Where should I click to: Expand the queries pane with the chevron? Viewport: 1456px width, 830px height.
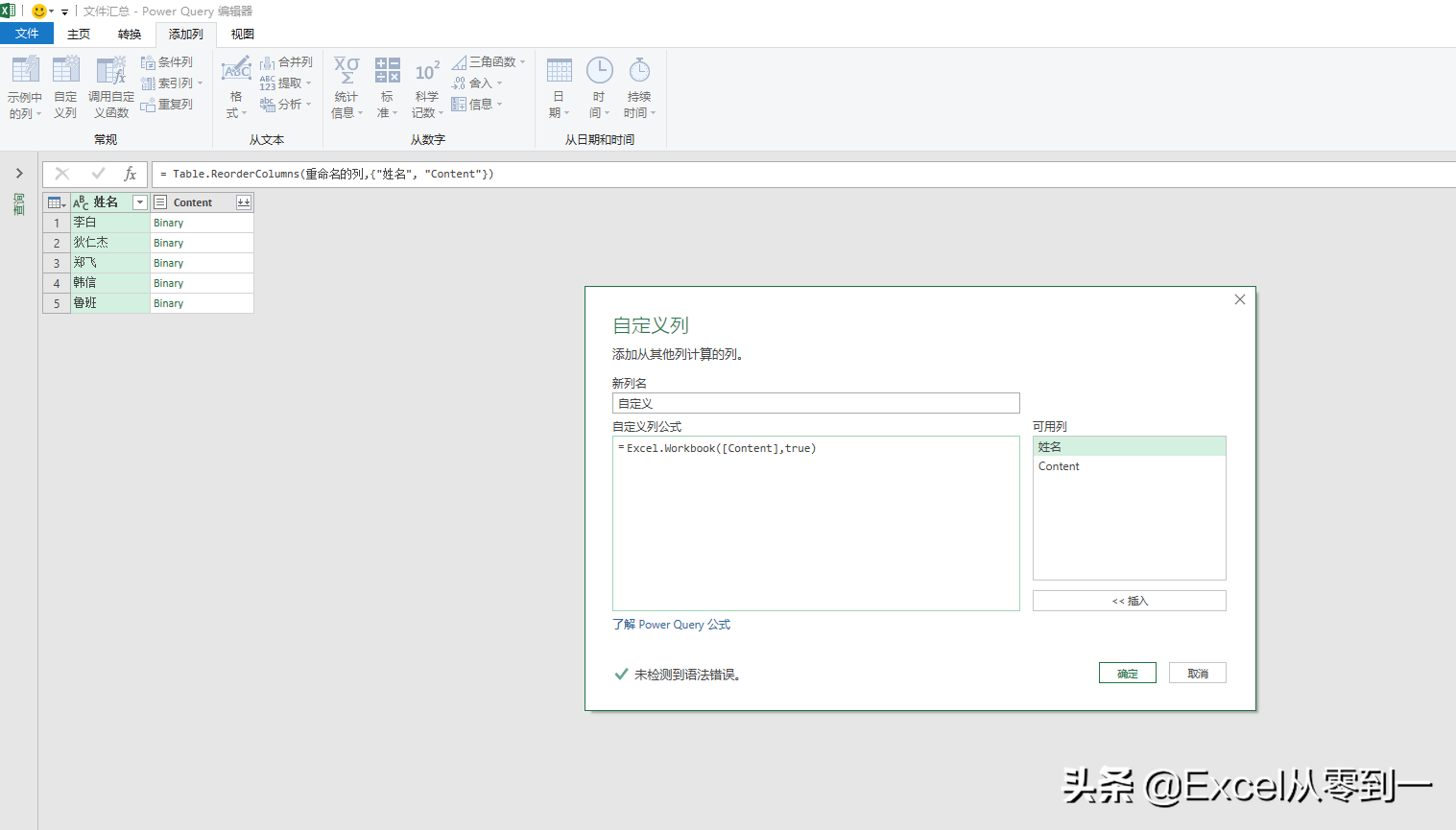[18, 174]
